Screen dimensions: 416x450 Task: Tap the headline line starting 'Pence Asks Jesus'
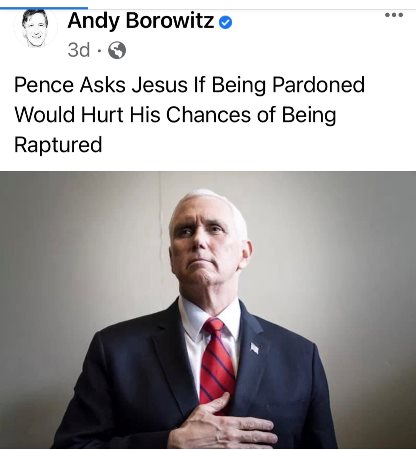point(189,85)
